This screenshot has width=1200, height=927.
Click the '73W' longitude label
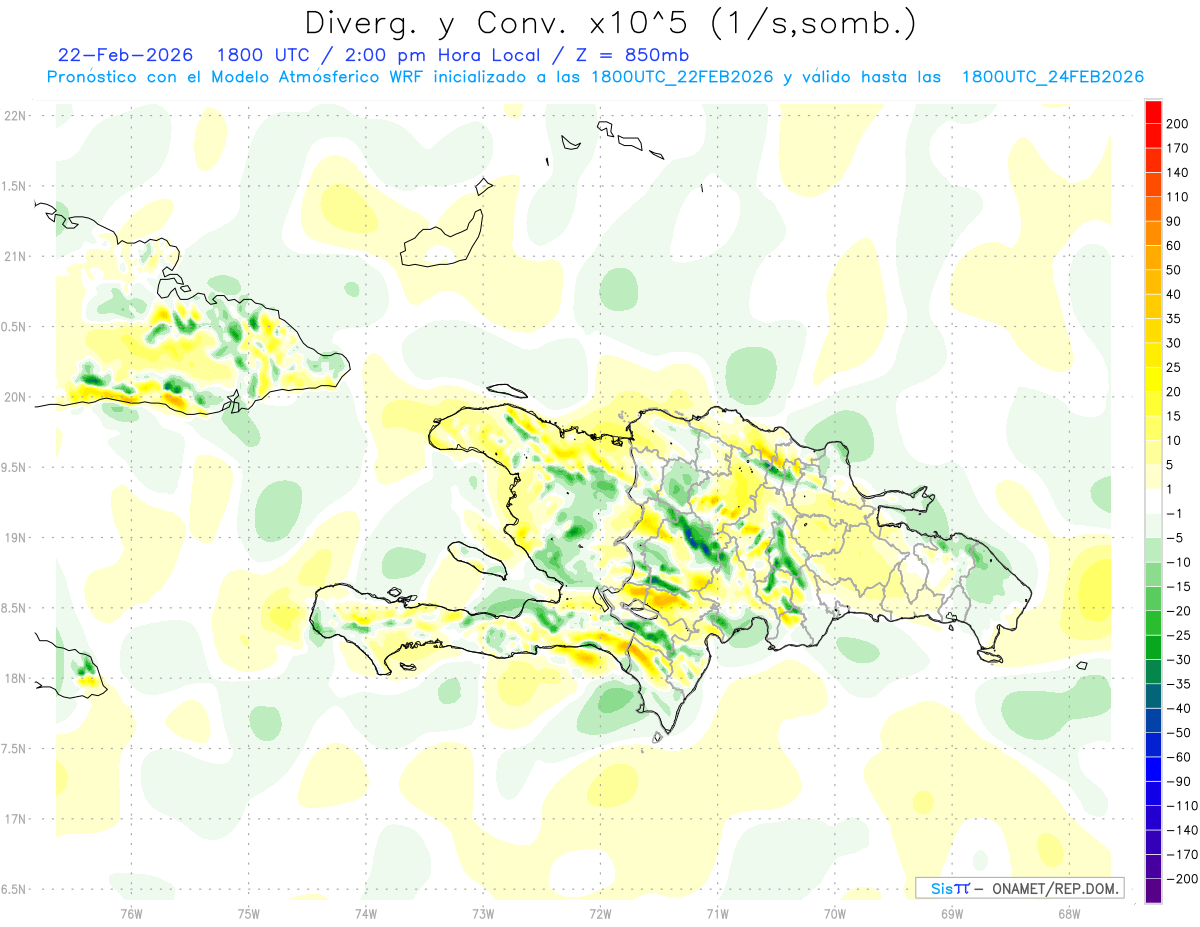483,914
